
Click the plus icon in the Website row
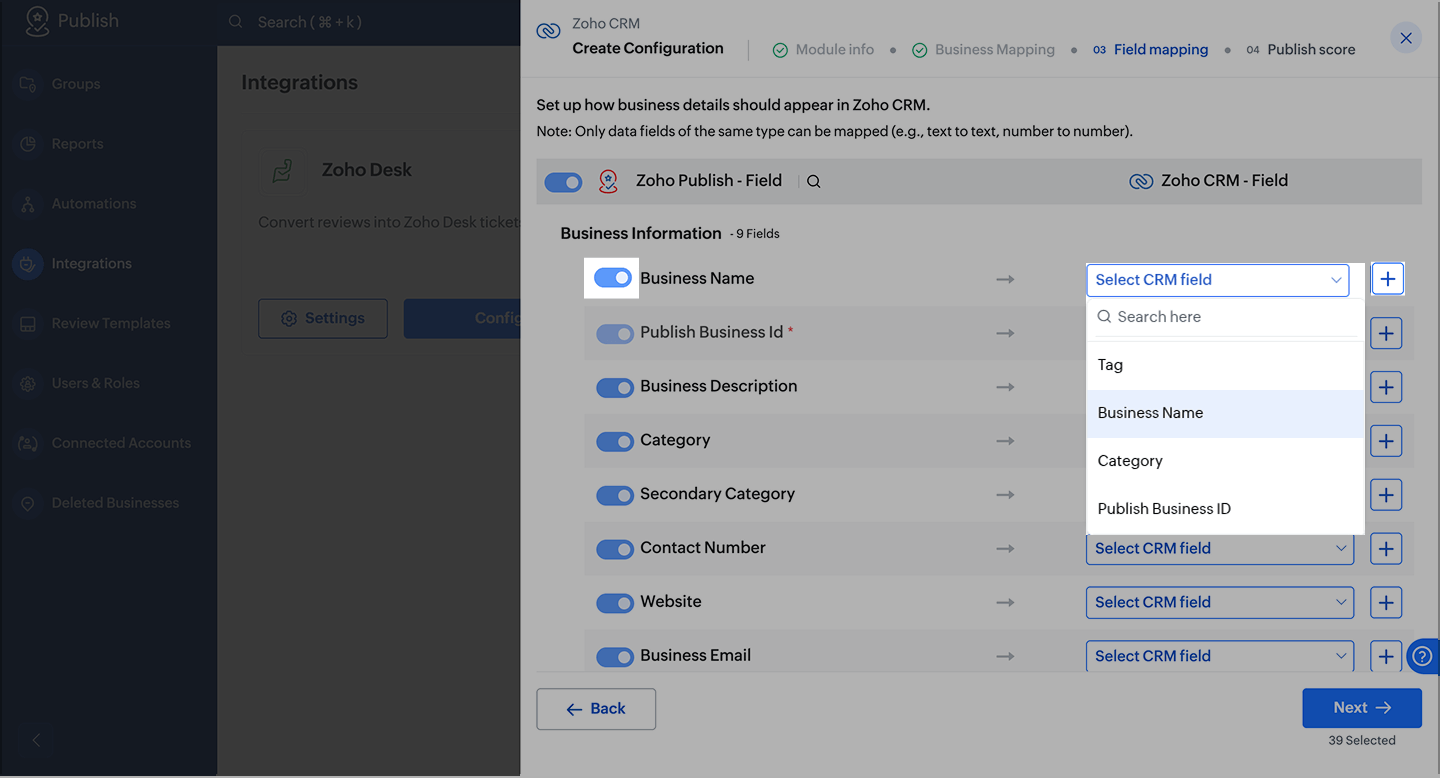tap(1386, 602)
